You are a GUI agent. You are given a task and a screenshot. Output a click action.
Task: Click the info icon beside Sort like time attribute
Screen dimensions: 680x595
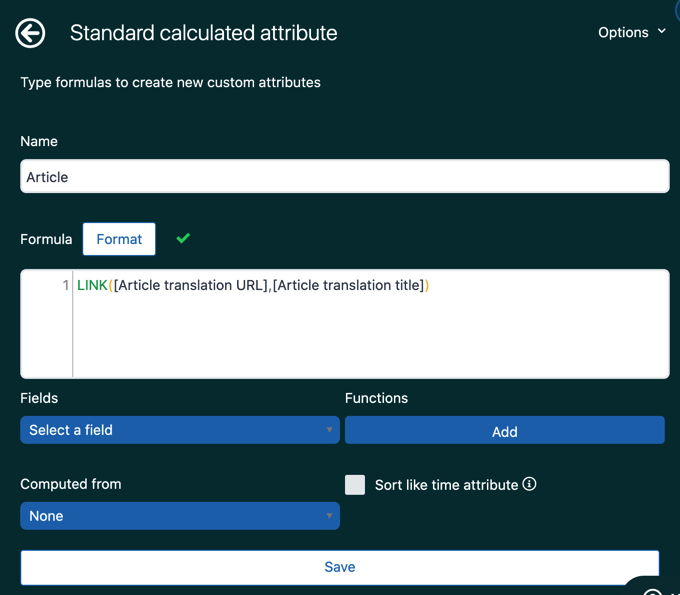coord(530,484)
